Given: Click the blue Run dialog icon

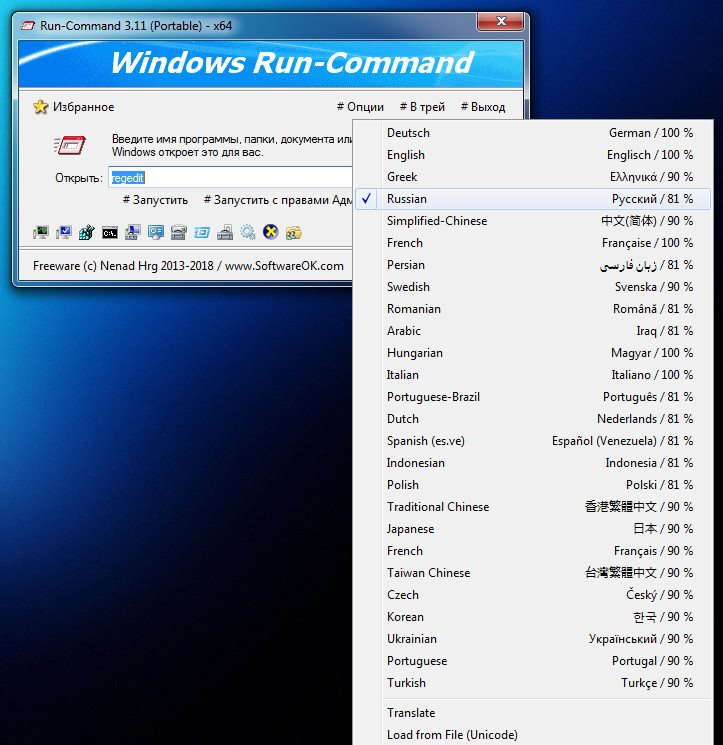Looking at the screenshot, I should point(202,233).
